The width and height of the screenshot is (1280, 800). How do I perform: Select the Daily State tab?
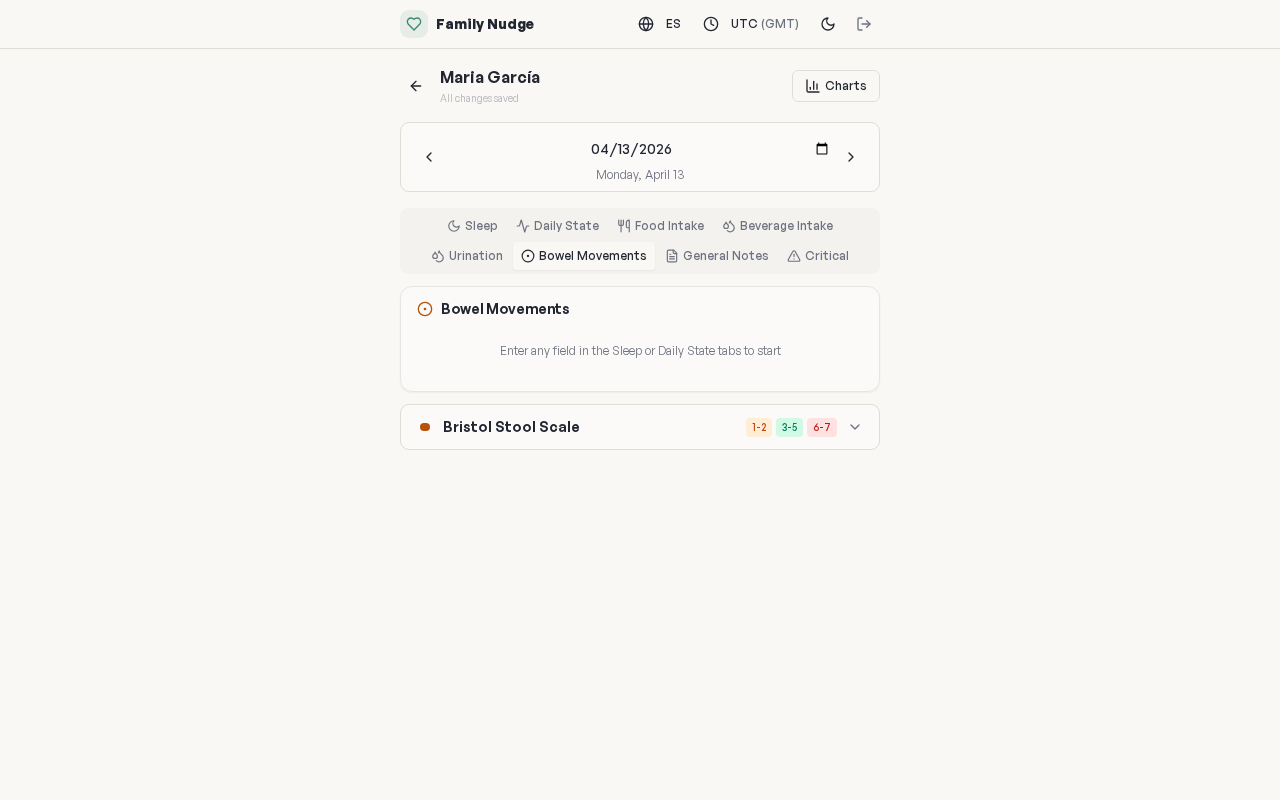coord(557,226)
